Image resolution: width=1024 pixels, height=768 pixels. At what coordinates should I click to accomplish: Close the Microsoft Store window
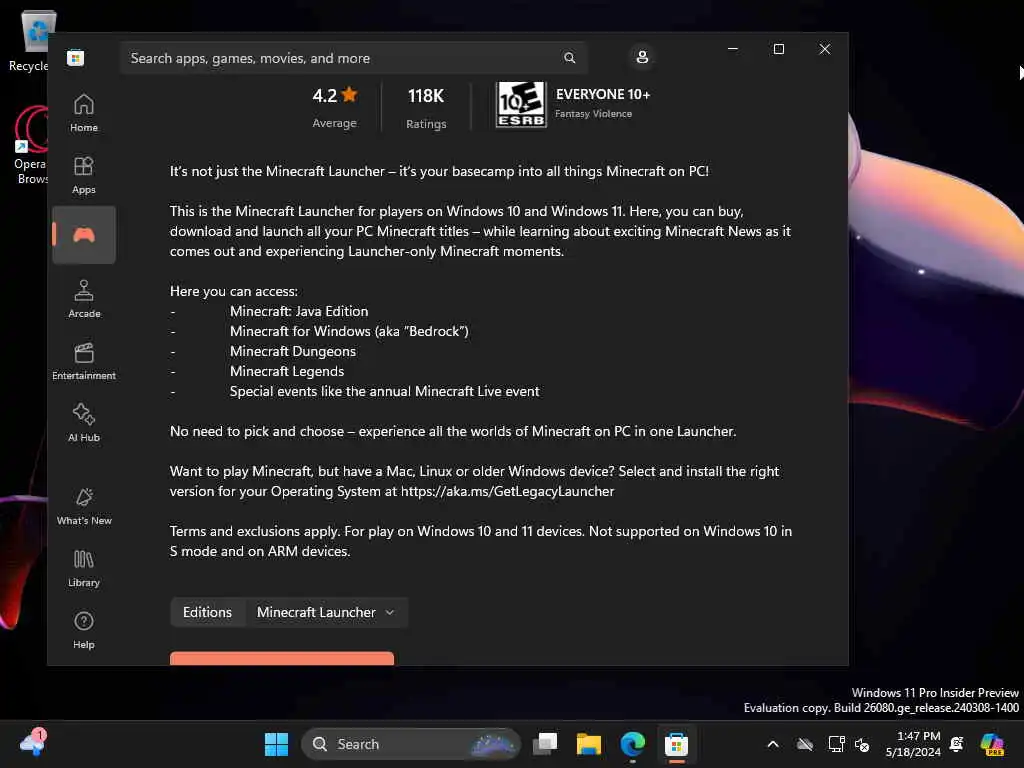coord(825,49)
